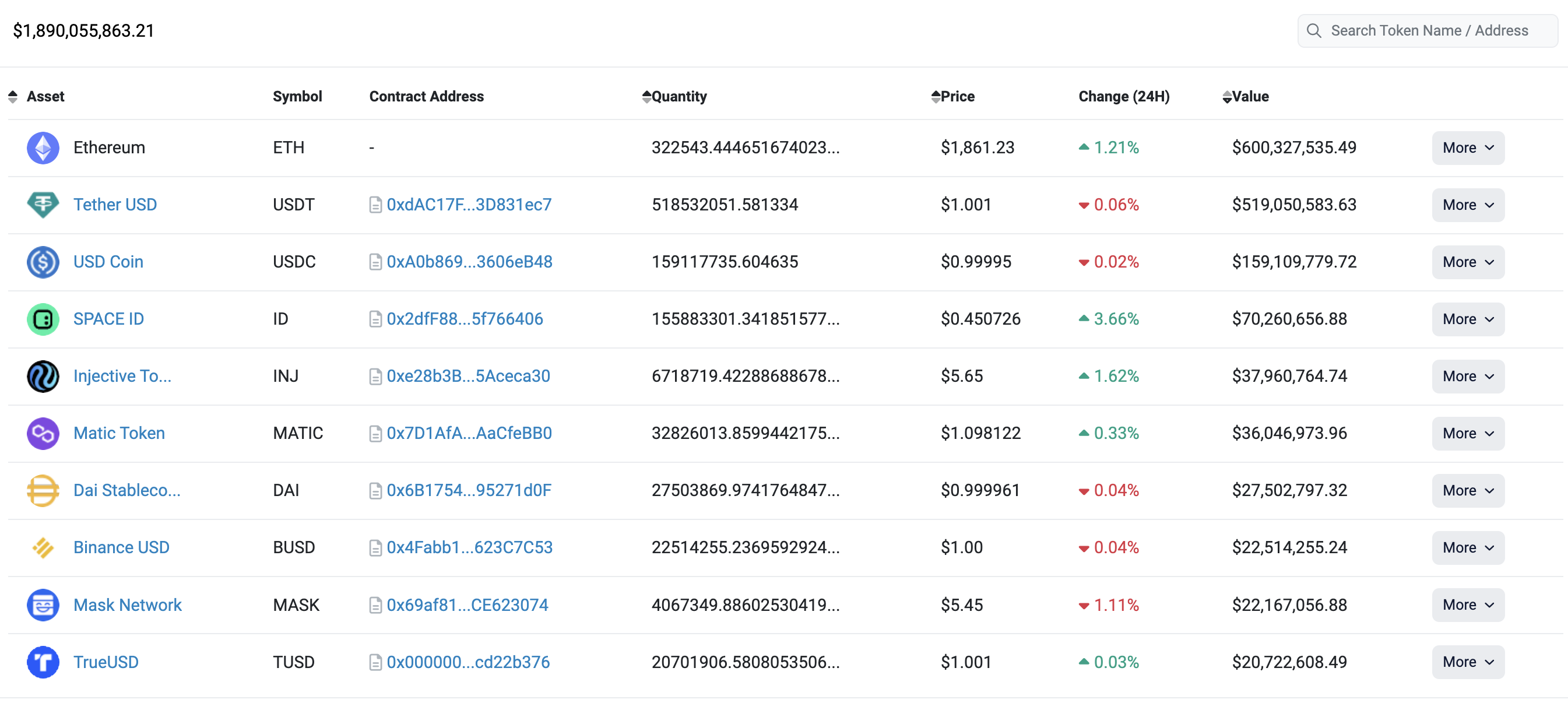Image resolution: width=1568 pixels, height=710 pixels.
Task: Open the Mask Network token page
Action: pos(127,604)
